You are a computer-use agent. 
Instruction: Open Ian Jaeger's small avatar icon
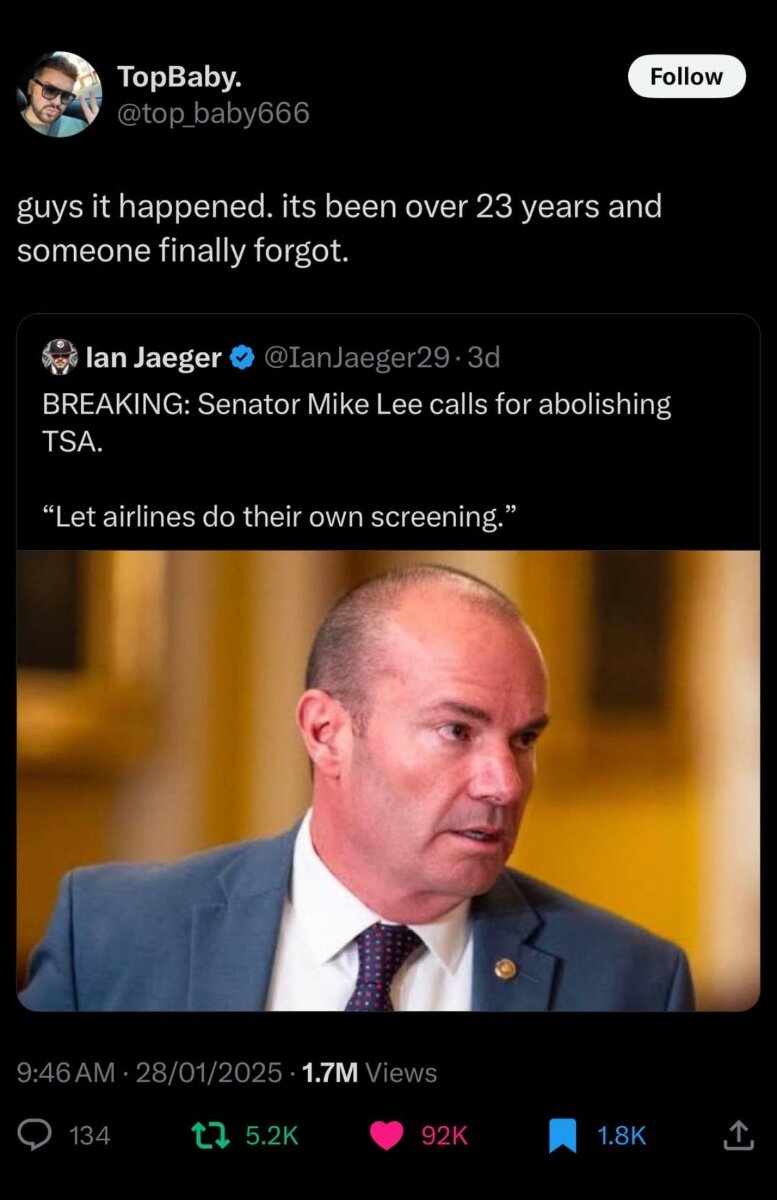(x=59, y=357)
